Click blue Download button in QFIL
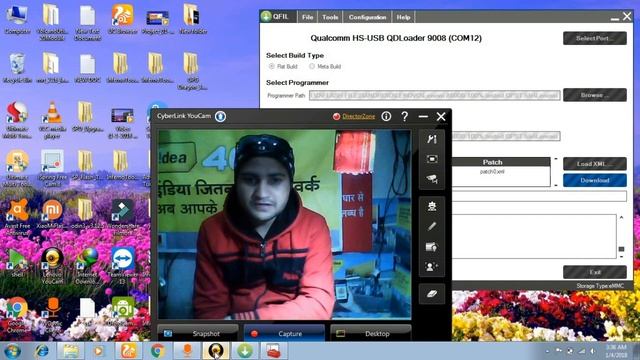Screen dimensions: 640x360 (x=595, y=180)
